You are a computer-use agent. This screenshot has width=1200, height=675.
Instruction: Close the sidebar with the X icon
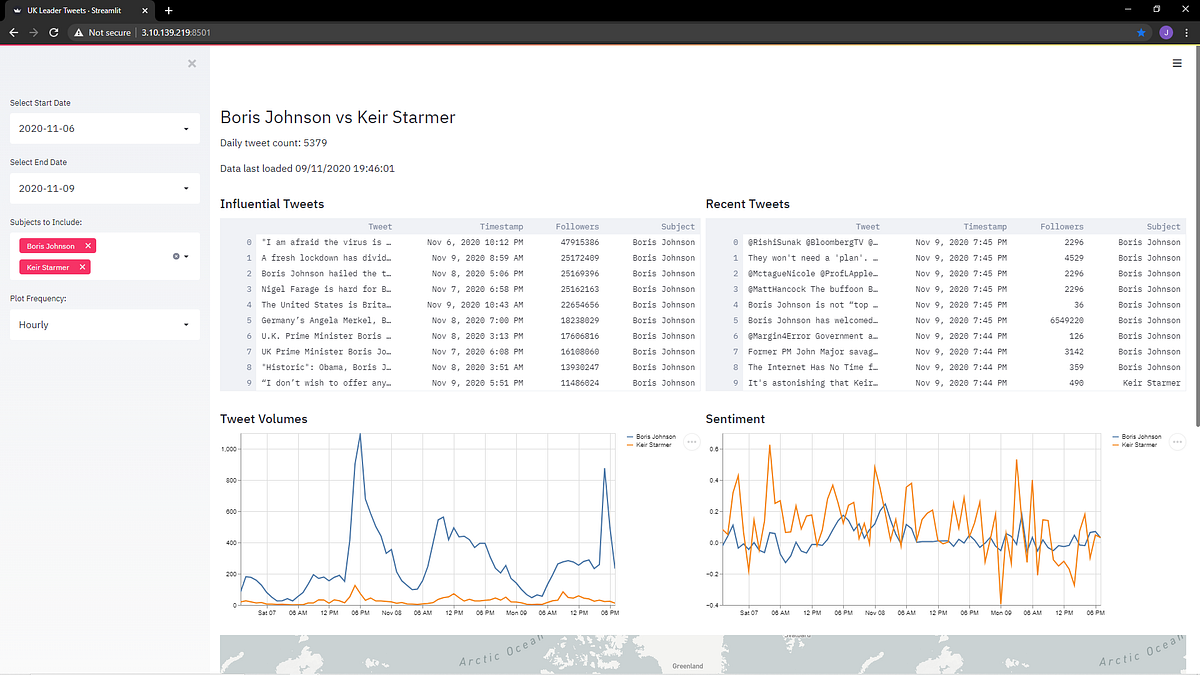[x=191, y=63]
